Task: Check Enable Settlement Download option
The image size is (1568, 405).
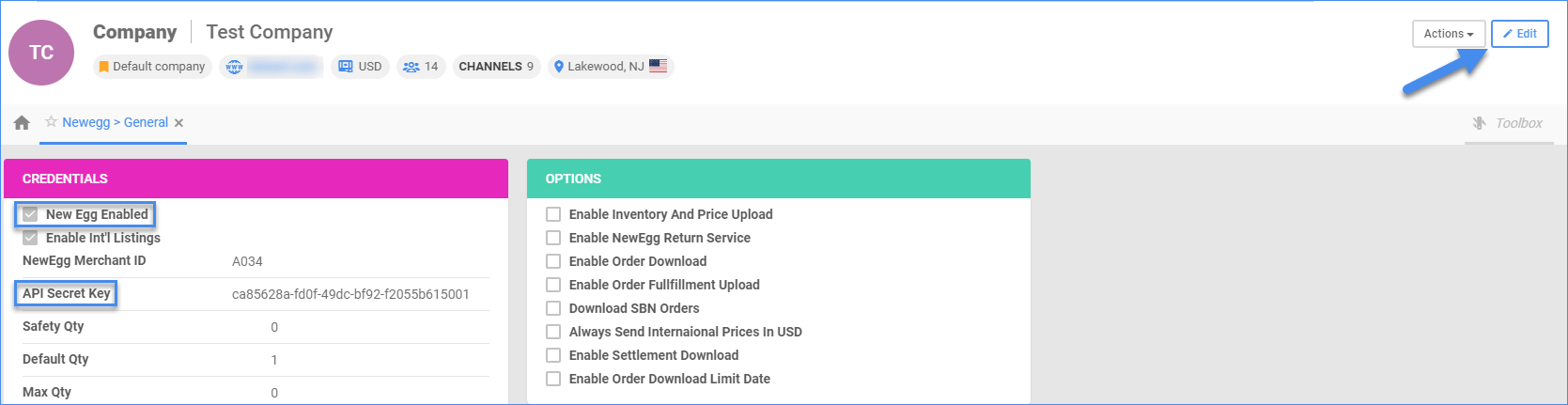Action: pyautogui.click(x=553, y=355)
